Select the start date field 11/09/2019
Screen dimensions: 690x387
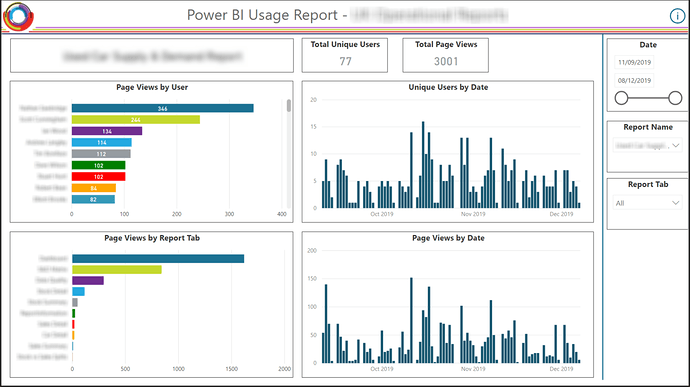pyautogui.click(x=634, y=63)
